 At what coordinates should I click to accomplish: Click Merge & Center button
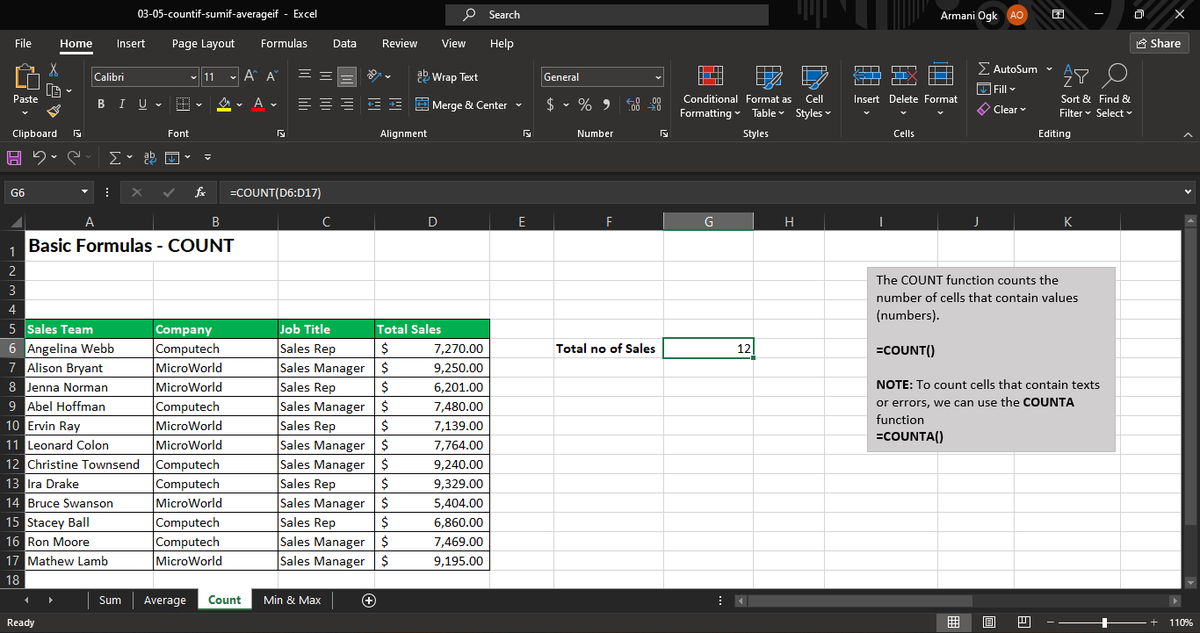click(461, 105)
